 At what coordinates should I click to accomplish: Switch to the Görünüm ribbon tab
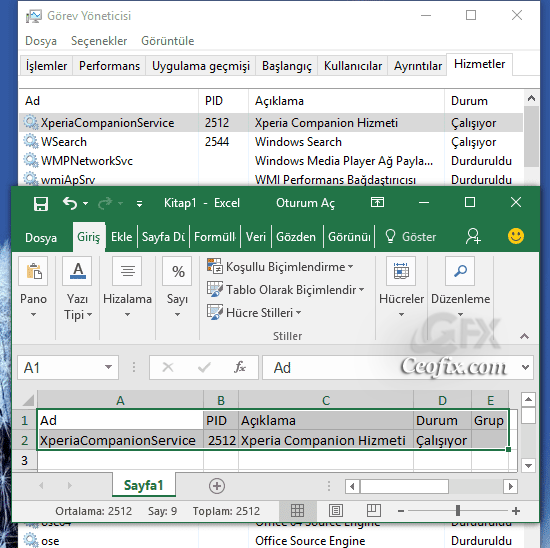point(349,237)
